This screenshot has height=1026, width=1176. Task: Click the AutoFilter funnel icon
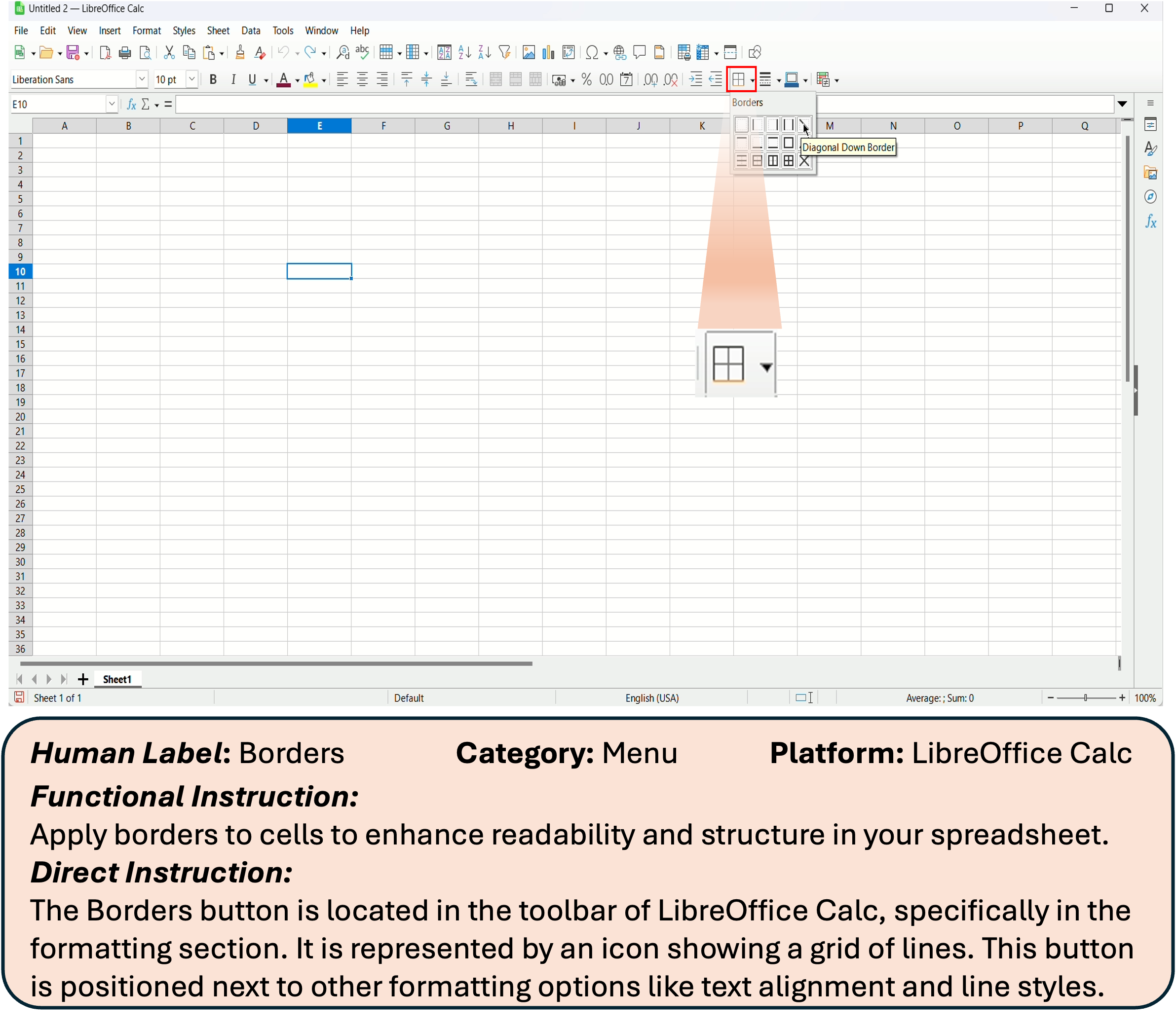coord(504,53)
